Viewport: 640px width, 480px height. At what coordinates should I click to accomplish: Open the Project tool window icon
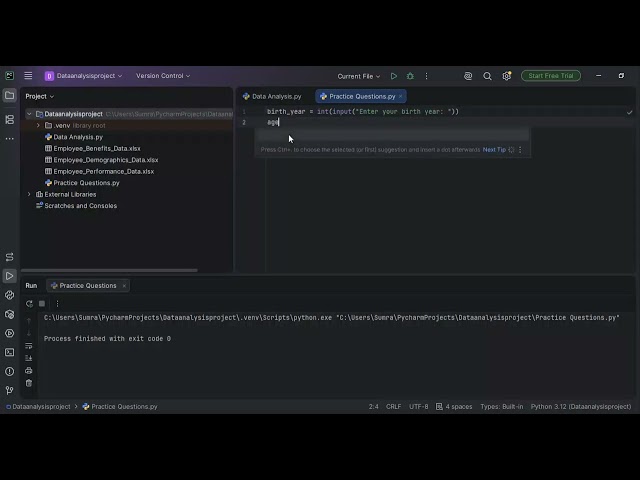pos(9,96)
